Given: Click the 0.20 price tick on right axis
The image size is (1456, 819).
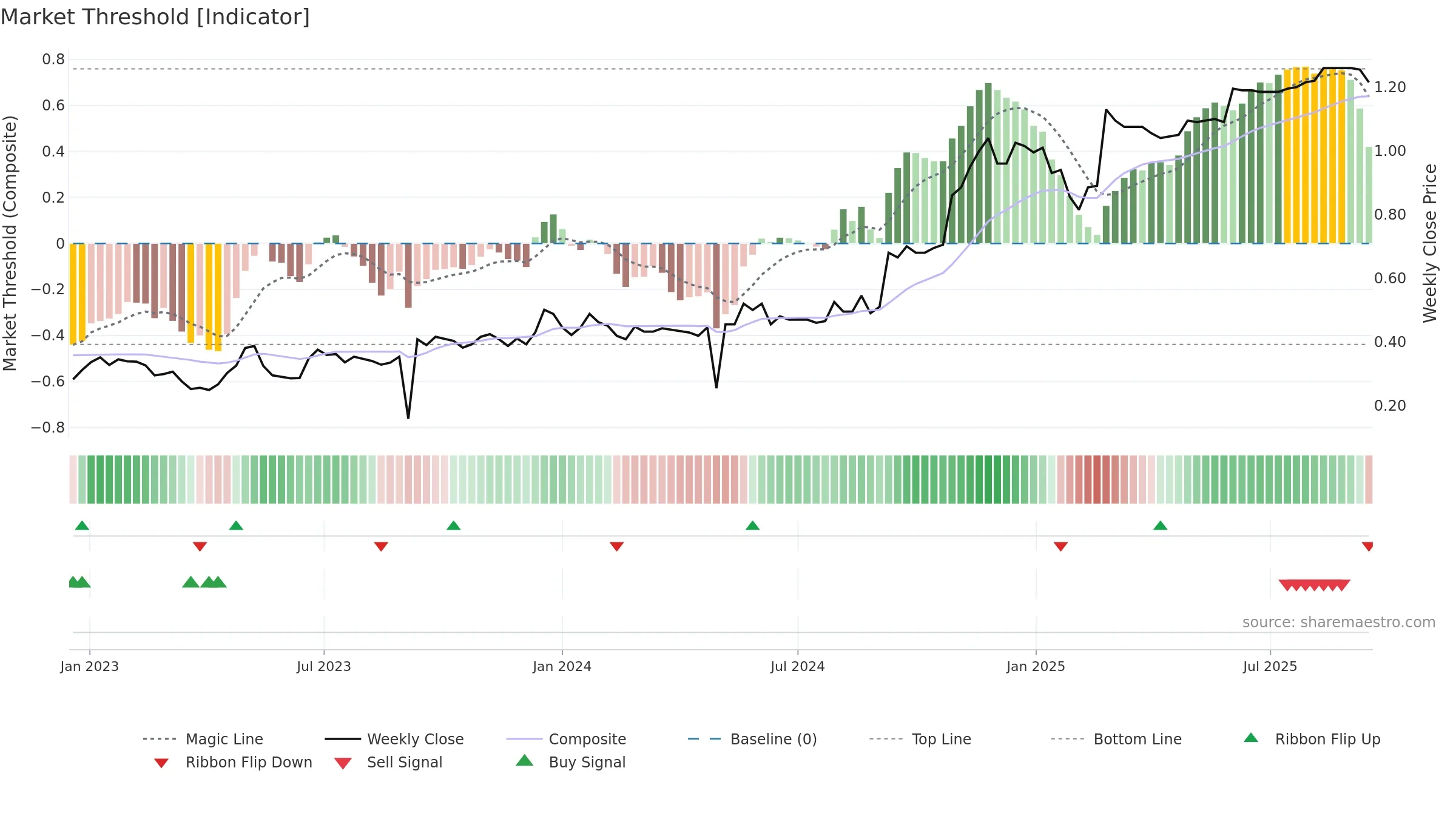Looking at the screenshot, I should pos(1390,406).
